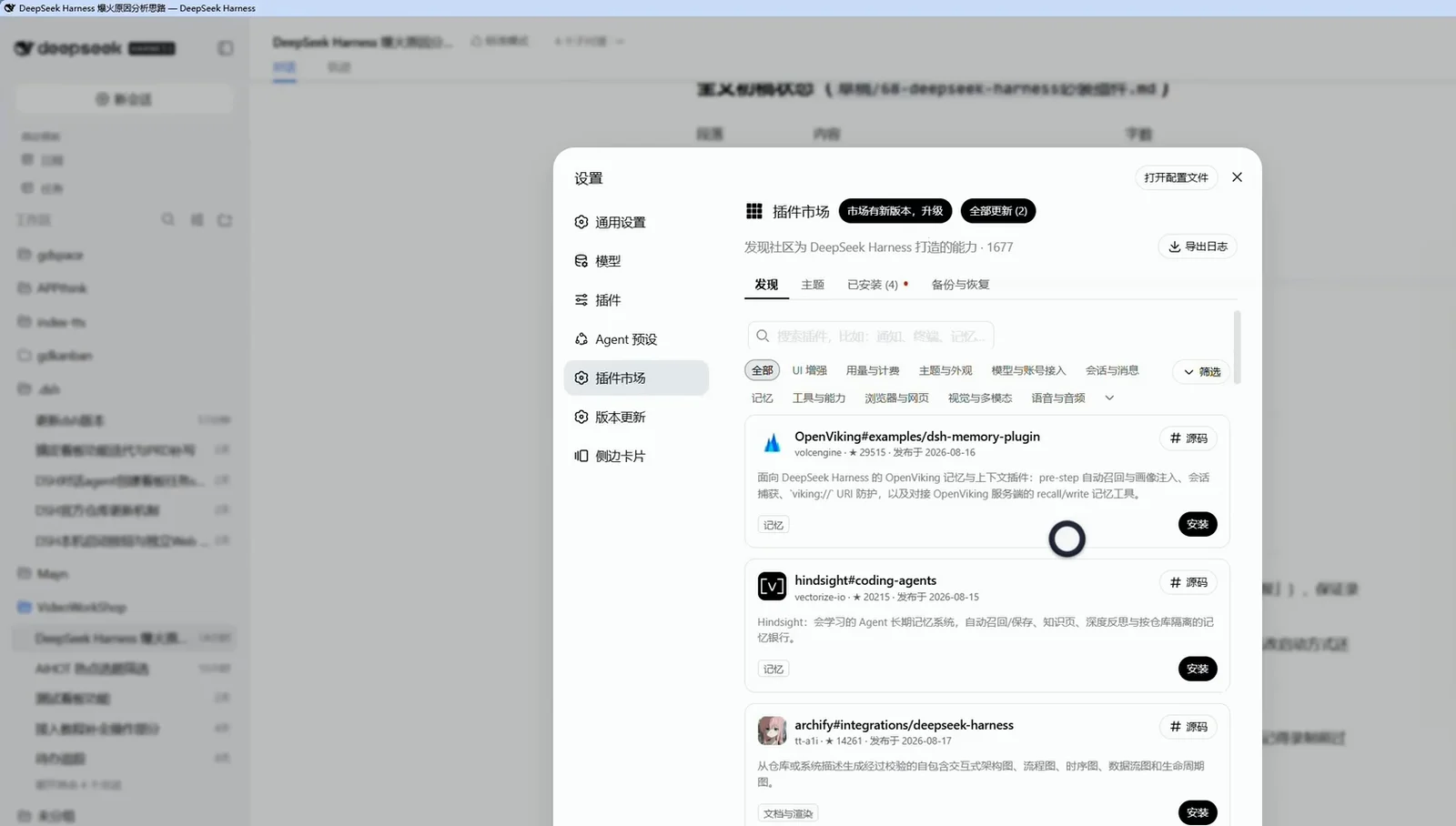Click the 全部更新 (2) button

pyautogui.click(x=997, y=211)
